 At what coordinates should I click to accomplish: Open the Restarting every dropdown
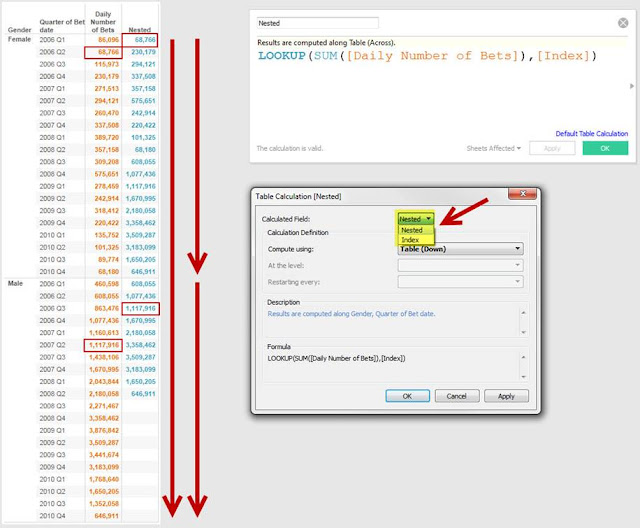[x=460, y=282]
